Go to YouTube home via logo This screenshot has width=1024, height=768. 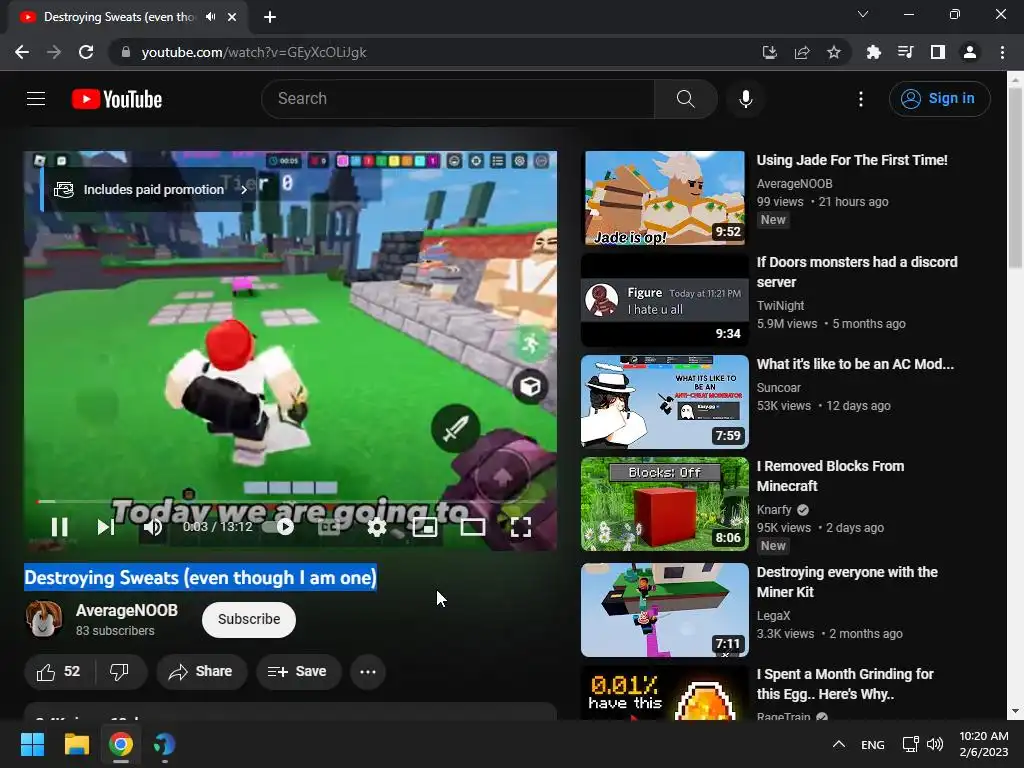[117, 99]
